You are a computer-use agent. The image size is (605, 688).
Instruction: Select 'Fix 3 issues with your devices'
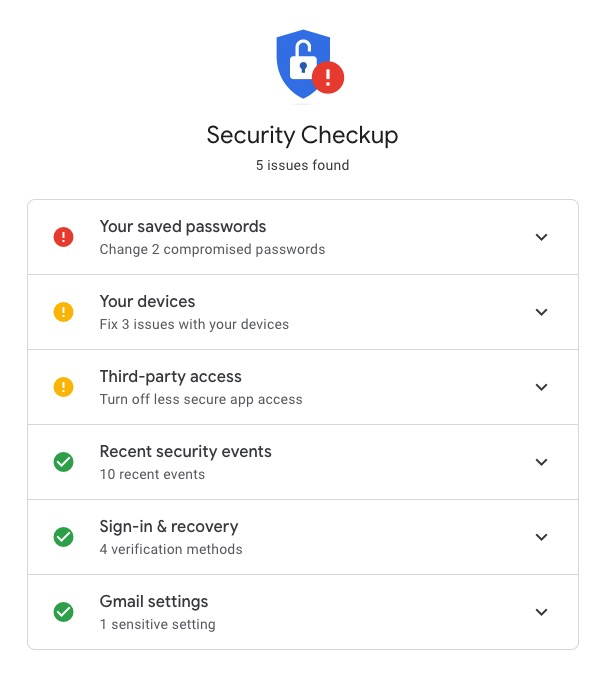[194, 325]
